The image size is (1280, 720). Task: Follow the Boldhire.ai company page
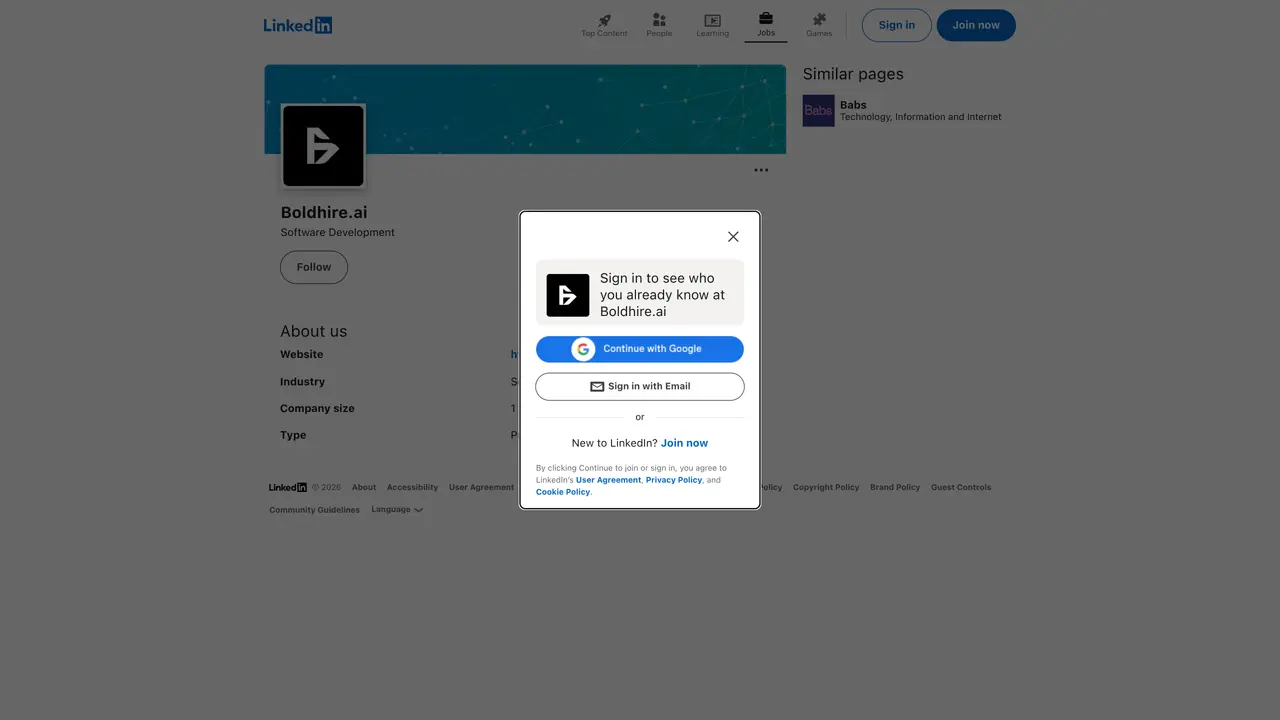pos(314,267)
